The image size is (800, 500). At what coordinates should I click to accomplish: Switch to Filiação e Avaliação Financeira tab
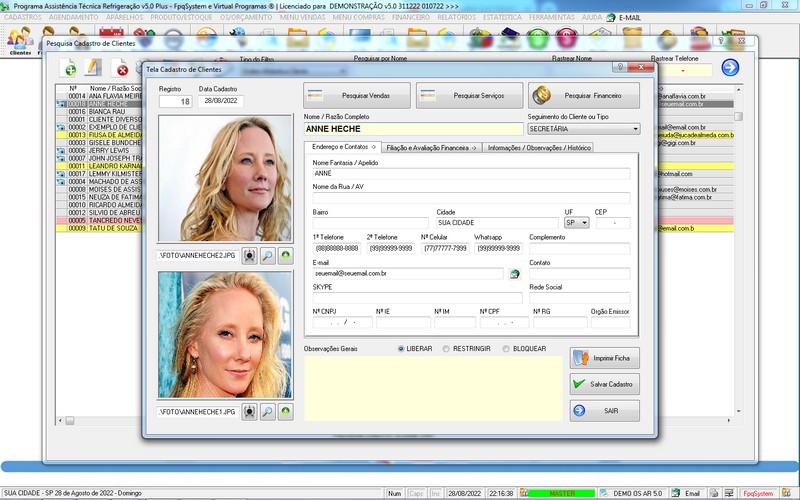pos(431,148)
